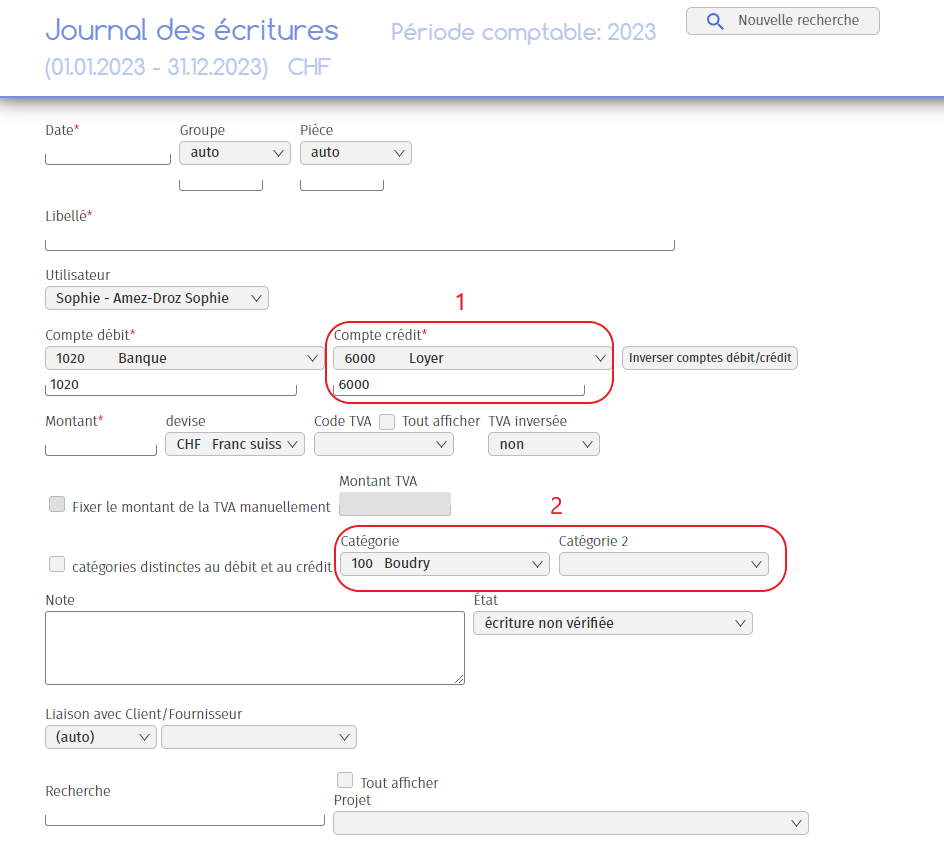Open the Pièce auto dropdown

coord(355,153)
